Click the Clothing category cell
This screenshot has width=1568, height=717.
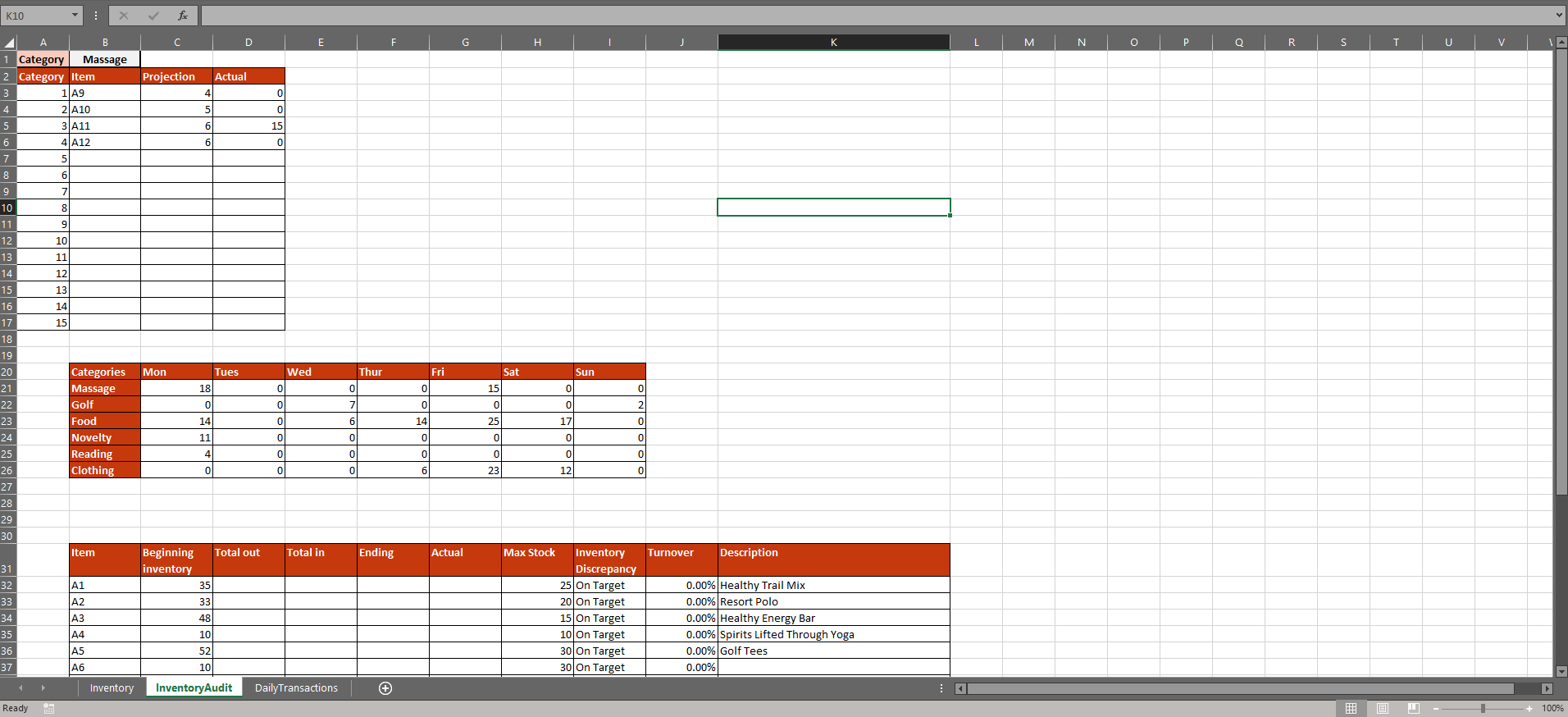[x=105, y=470]
